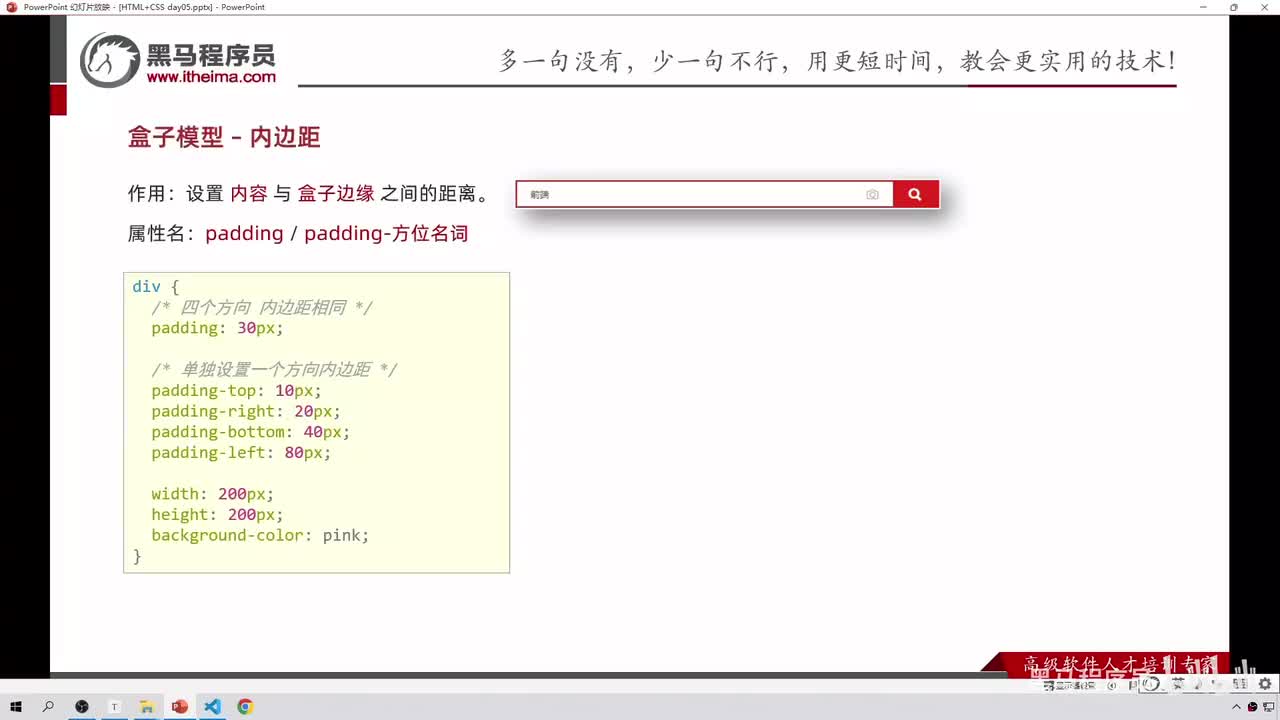Toggle the 英 input language indicator

point(1178,684)
